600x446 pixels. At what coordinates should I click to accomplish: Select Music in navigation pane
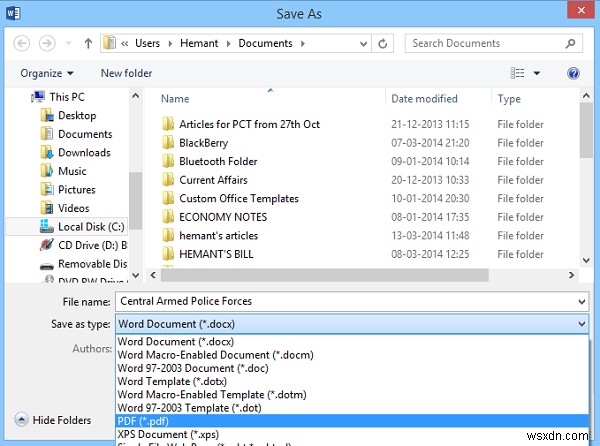[x=63, y=171]
